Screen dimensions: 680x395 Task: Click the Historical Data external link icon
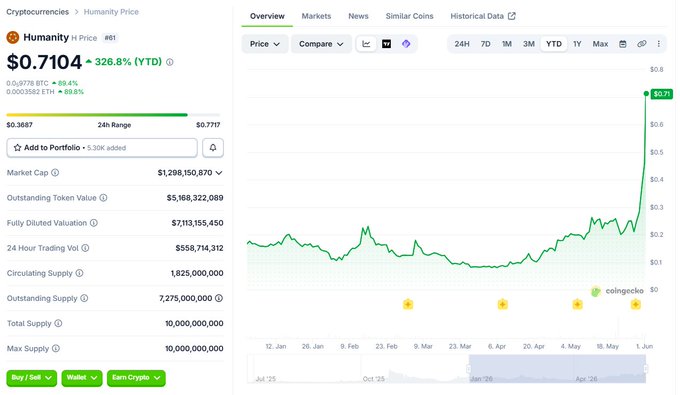(x=512, y=16)
